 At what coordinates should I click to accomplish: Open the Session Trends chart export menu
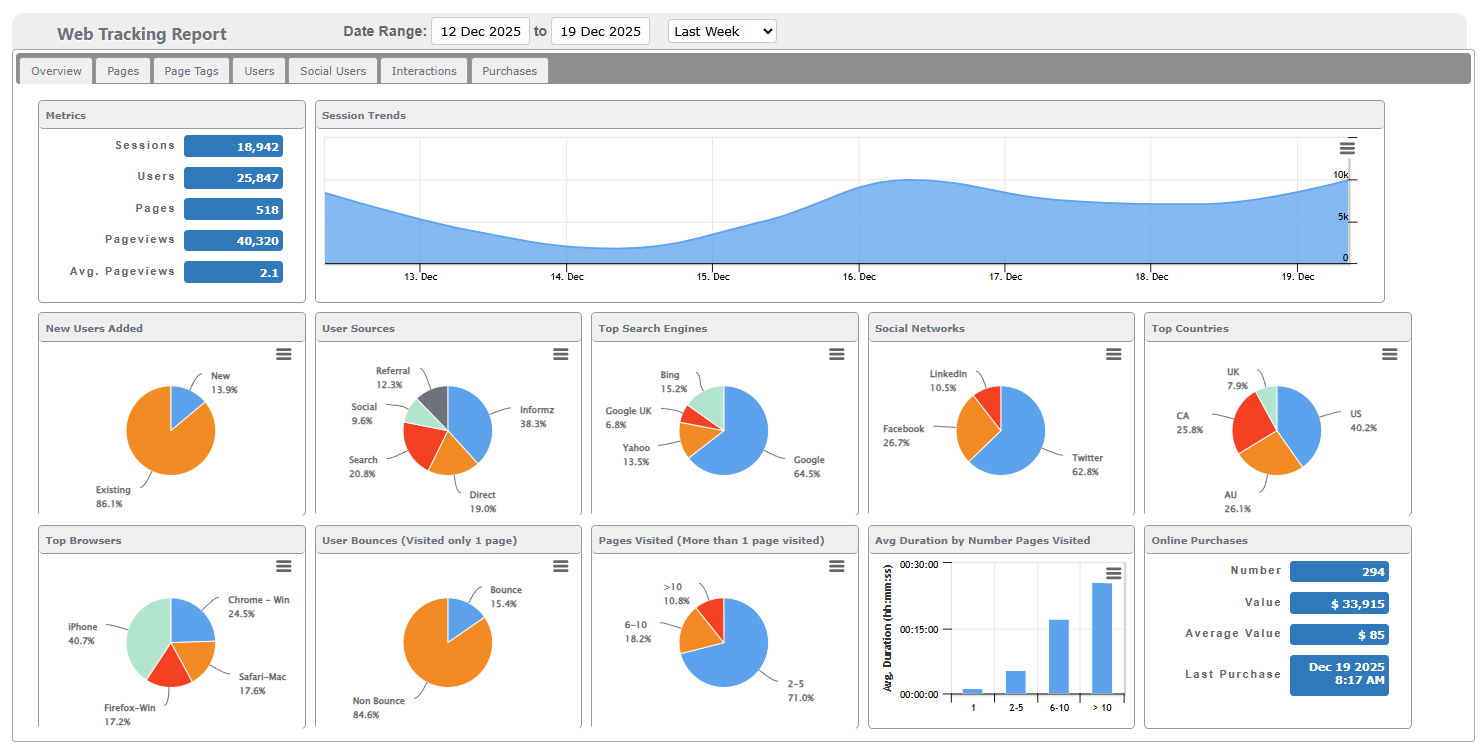point(1348,146)
